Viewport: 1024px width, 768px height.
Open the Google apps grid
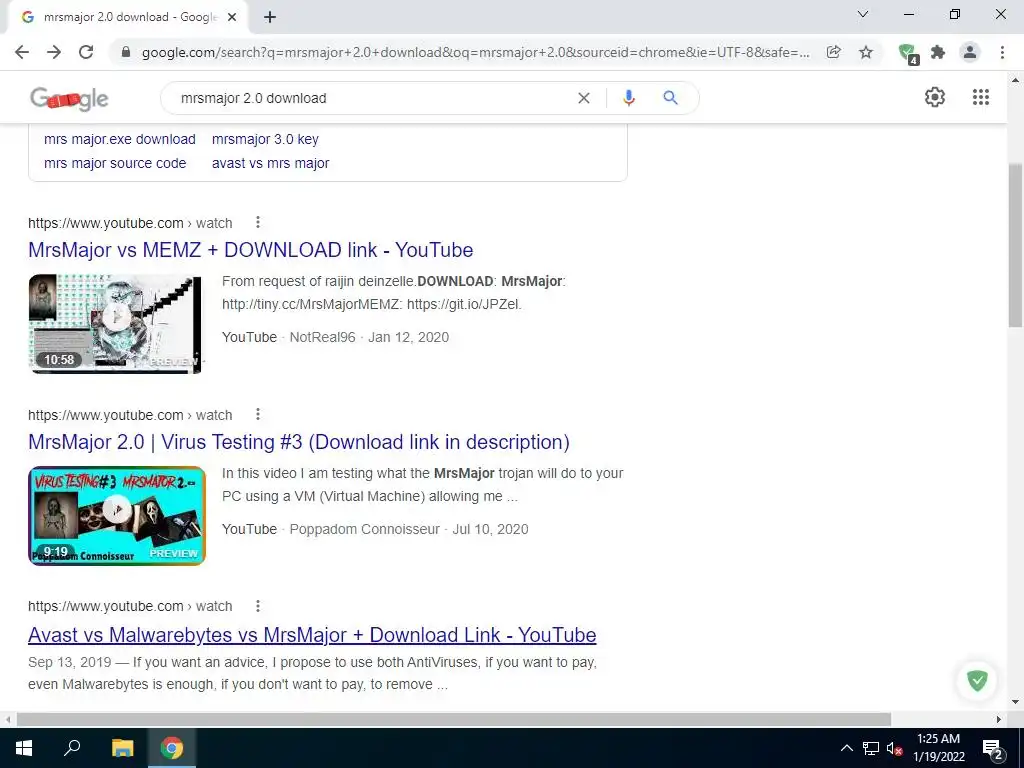click(x=980, y=97)
